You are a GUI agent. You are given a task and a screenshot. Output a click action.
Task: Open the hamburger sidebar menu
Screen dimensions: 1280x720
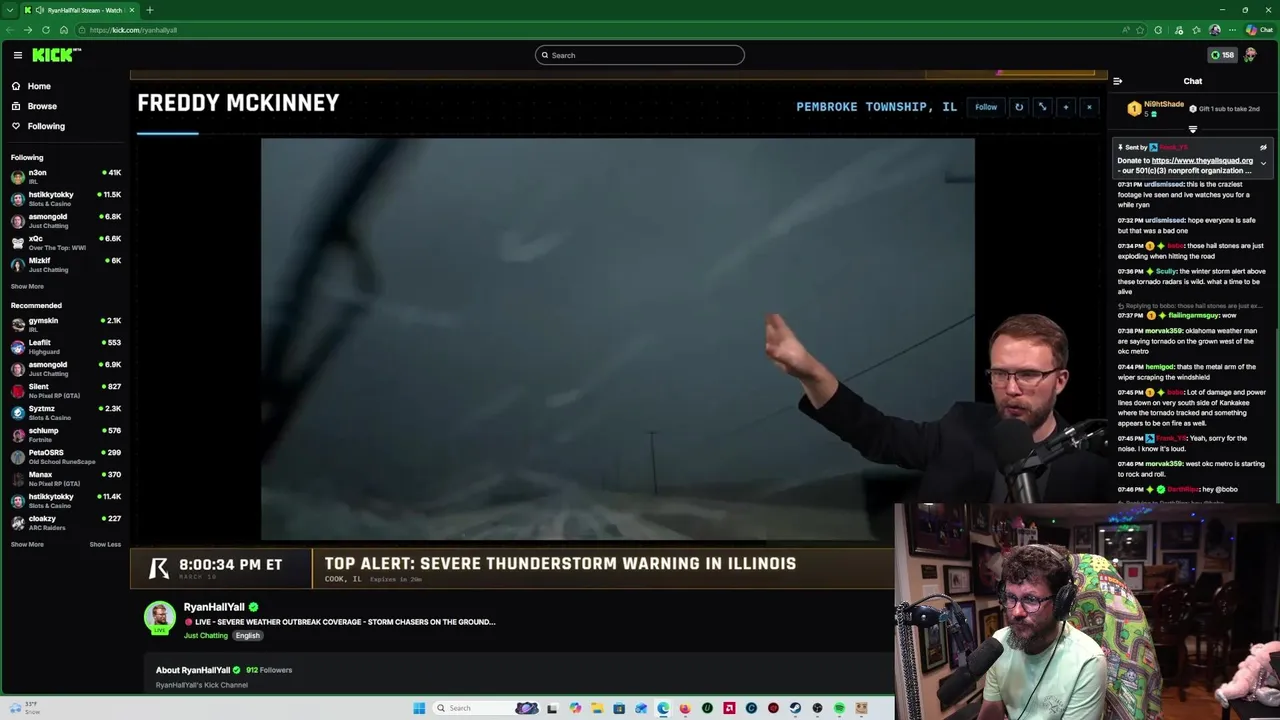(17, 55)
